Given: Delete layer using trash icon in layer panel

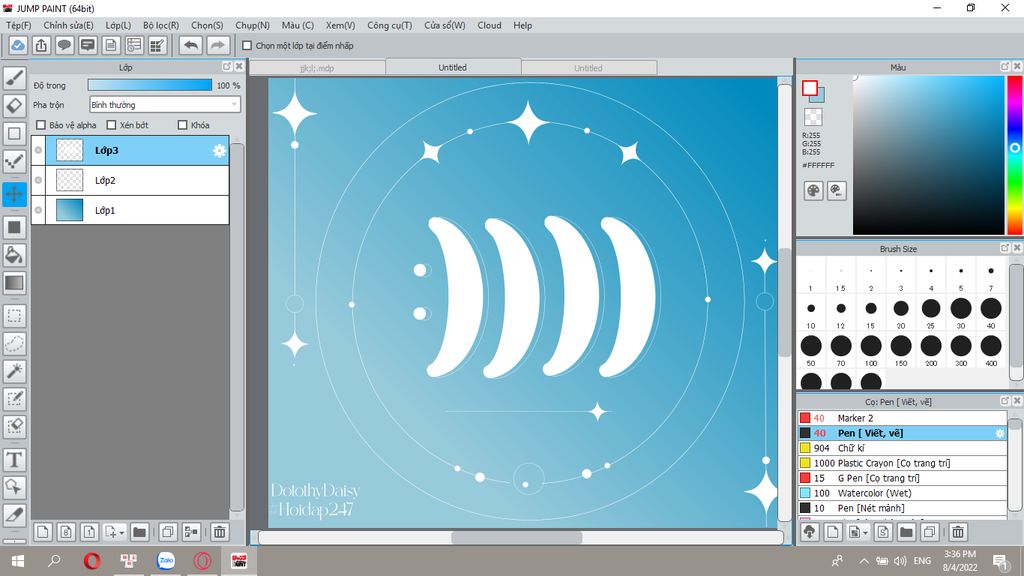Looking at the screenshot, I should pos(219,532).
